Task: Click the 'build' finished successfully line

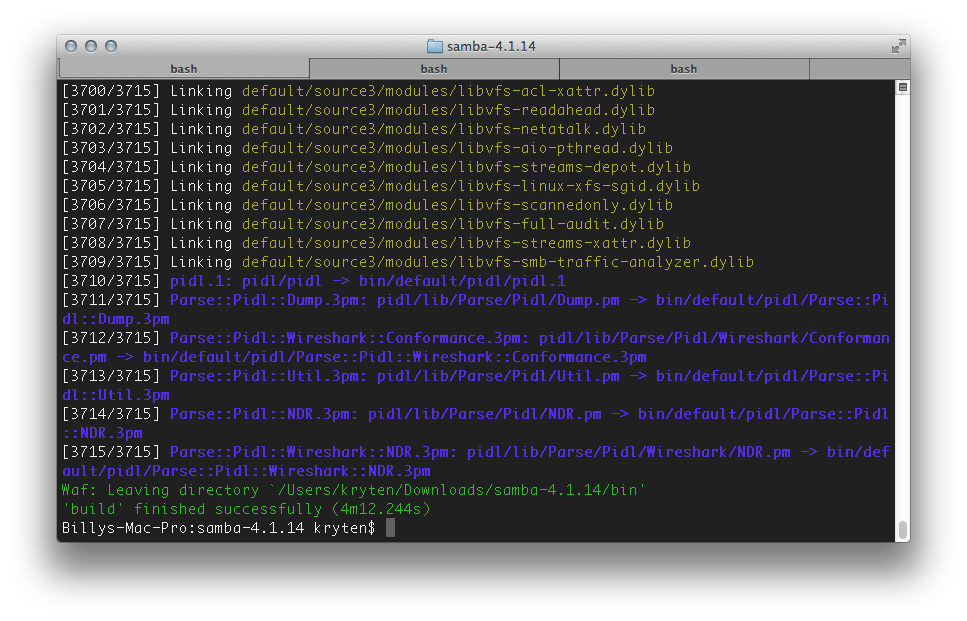Action: pyautogui.click(x=246, y=509)
